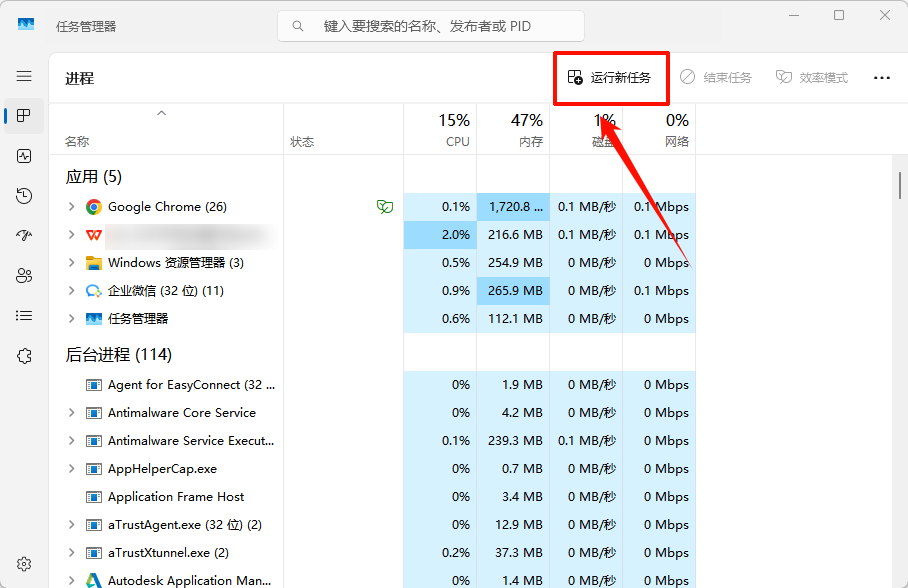Select the Application Frame Host process
This screenshot has width=908, height=588.
[x=176, y=497]
